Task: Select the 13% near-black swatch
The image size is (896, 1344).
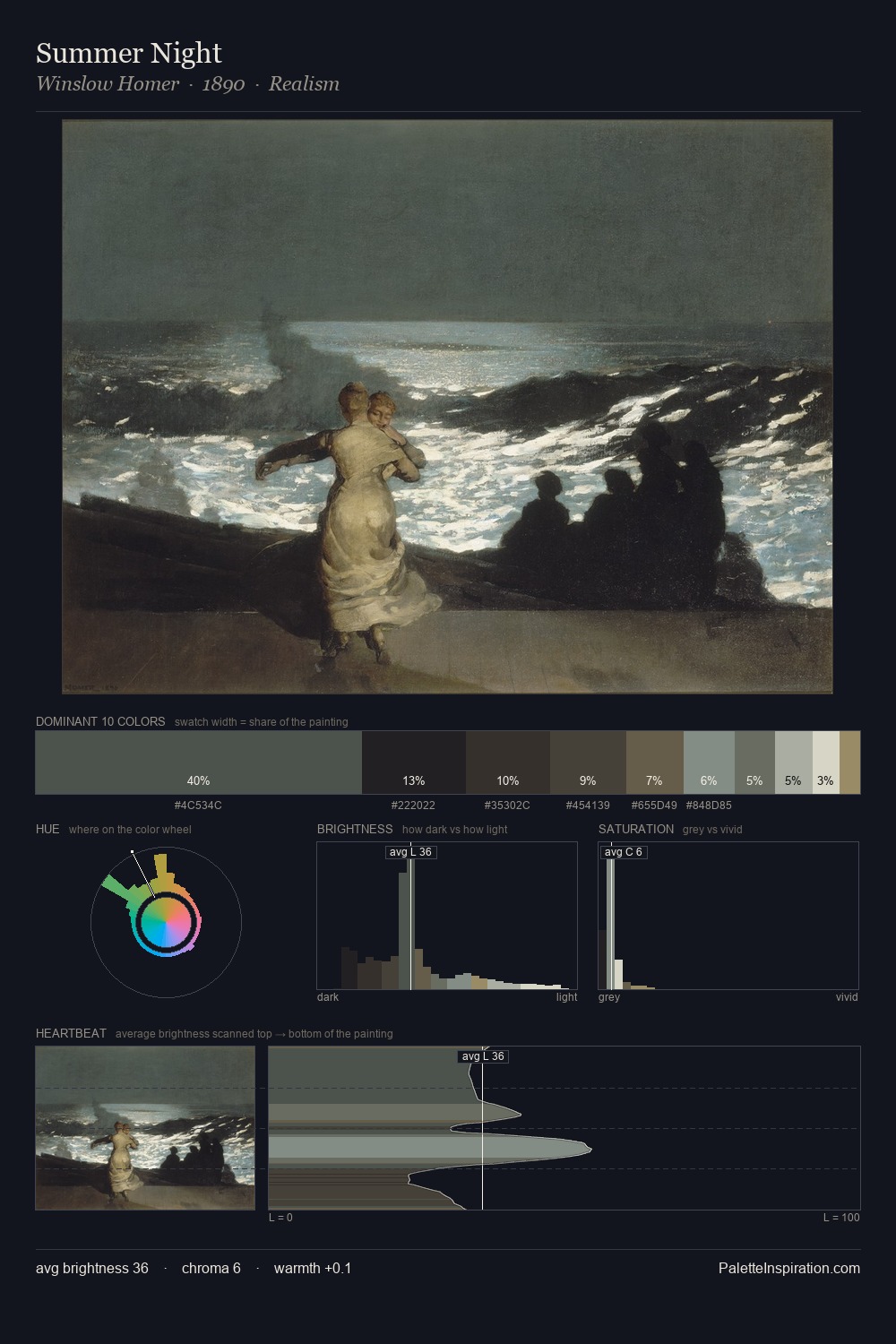Action: [414, 762]
